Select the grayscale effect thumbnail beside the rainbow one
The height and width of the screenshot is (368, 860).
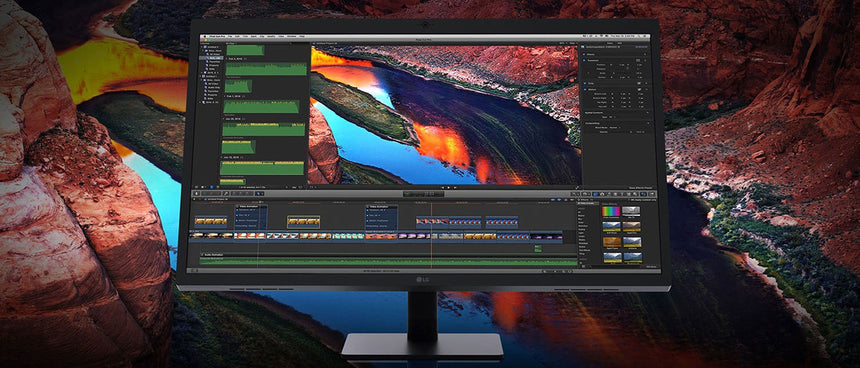(x=631, y=211)
